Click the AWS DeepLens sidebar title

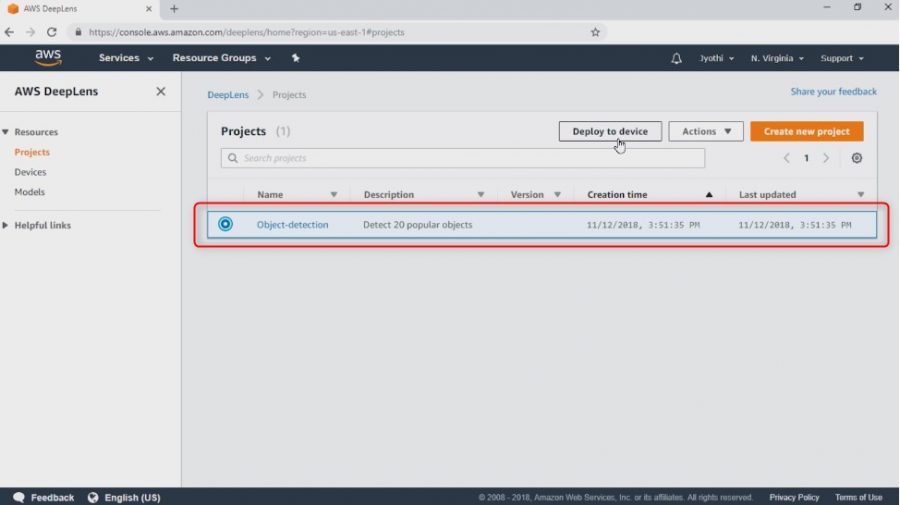(x=56, y=91)
